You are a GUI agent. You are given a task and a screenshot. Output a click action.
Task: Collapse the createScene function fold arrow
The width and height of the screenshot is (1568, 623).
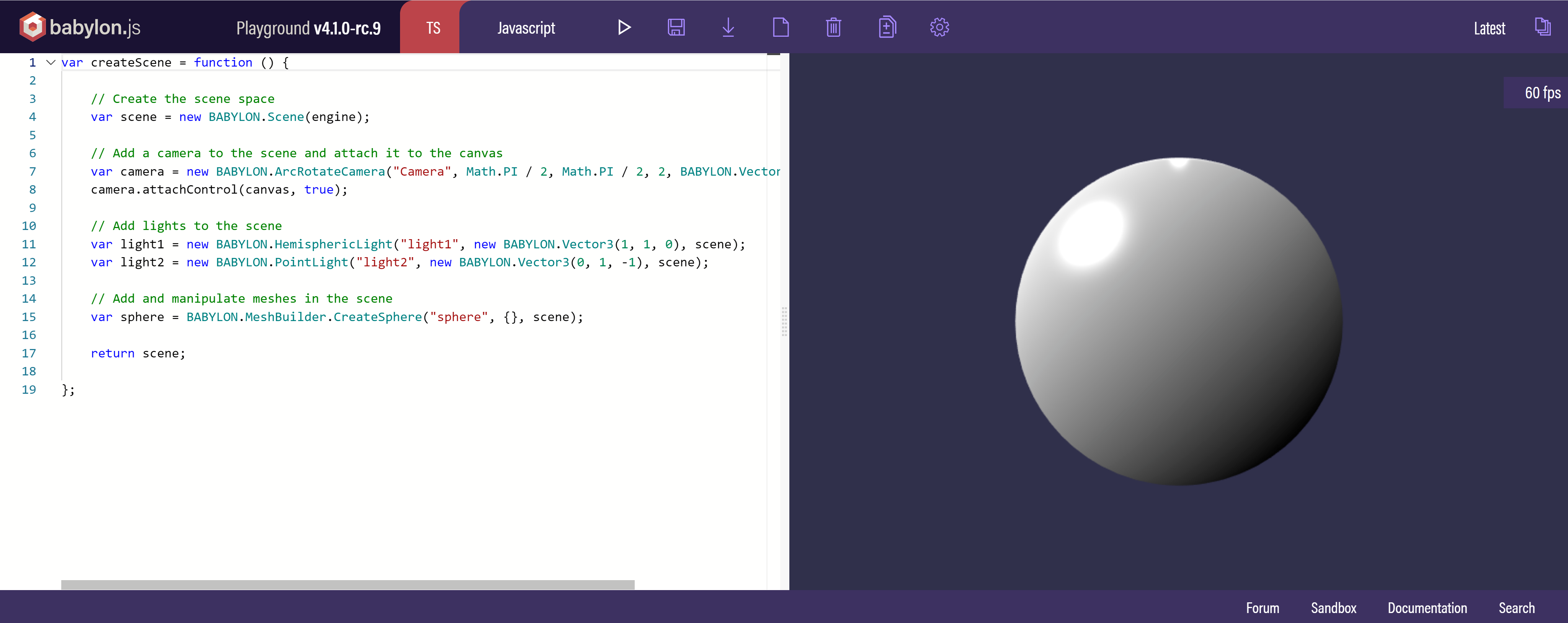point(51,62)
